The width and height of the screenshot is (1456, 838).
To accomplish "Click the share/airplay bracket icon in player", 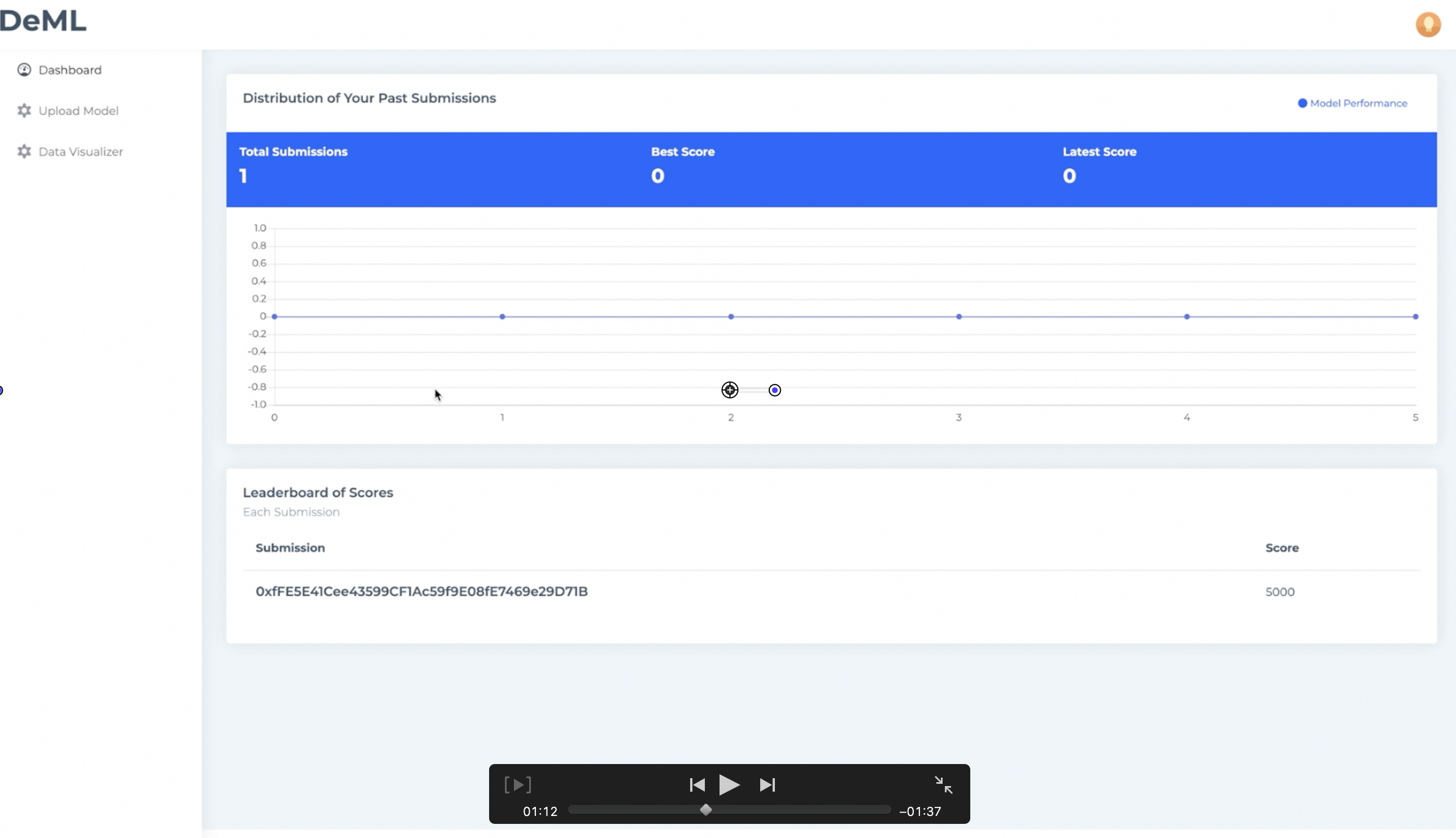I will coord(517,784).
